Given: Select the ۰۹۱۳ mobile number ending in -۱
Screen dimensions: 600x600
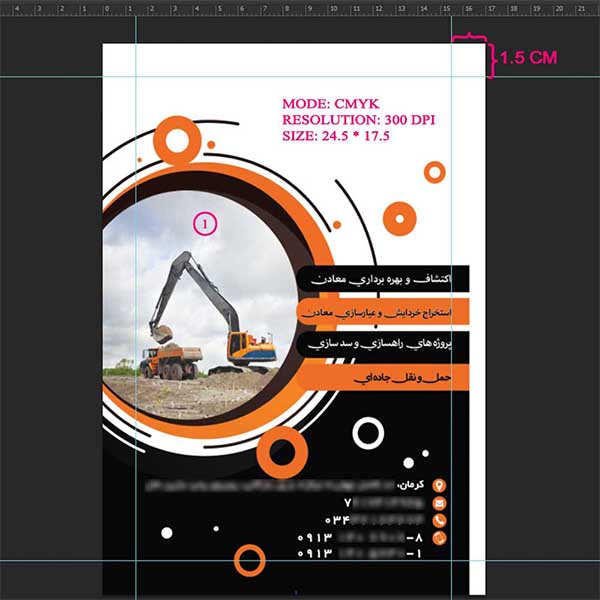Looking at the screenshot, I should tap(360, 553).
